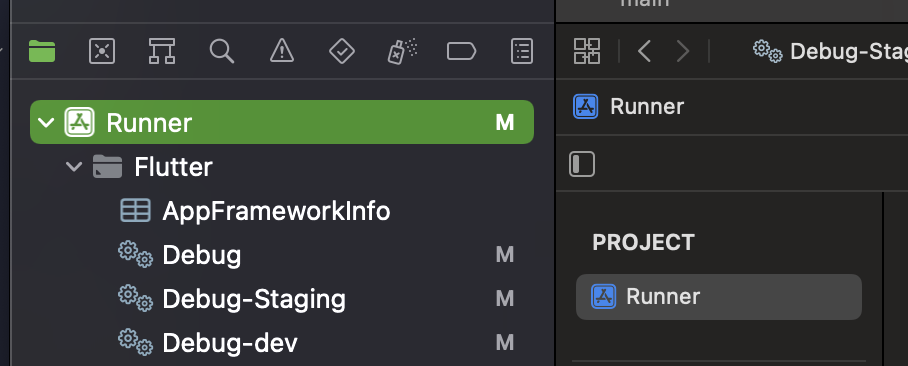The height and width of the screenshot is (366, 908).
Task: Select the Debug-Staging editor tab
Action: [x=830, y=52]
